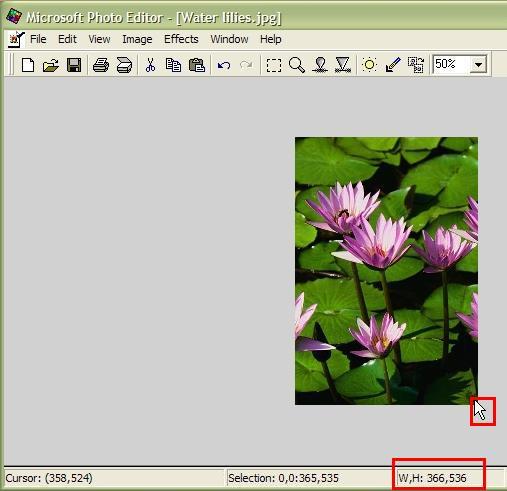Cut the selection with the scissors icon
The image size is (507, 491).
pyautogui.click(x=150, y=65)
